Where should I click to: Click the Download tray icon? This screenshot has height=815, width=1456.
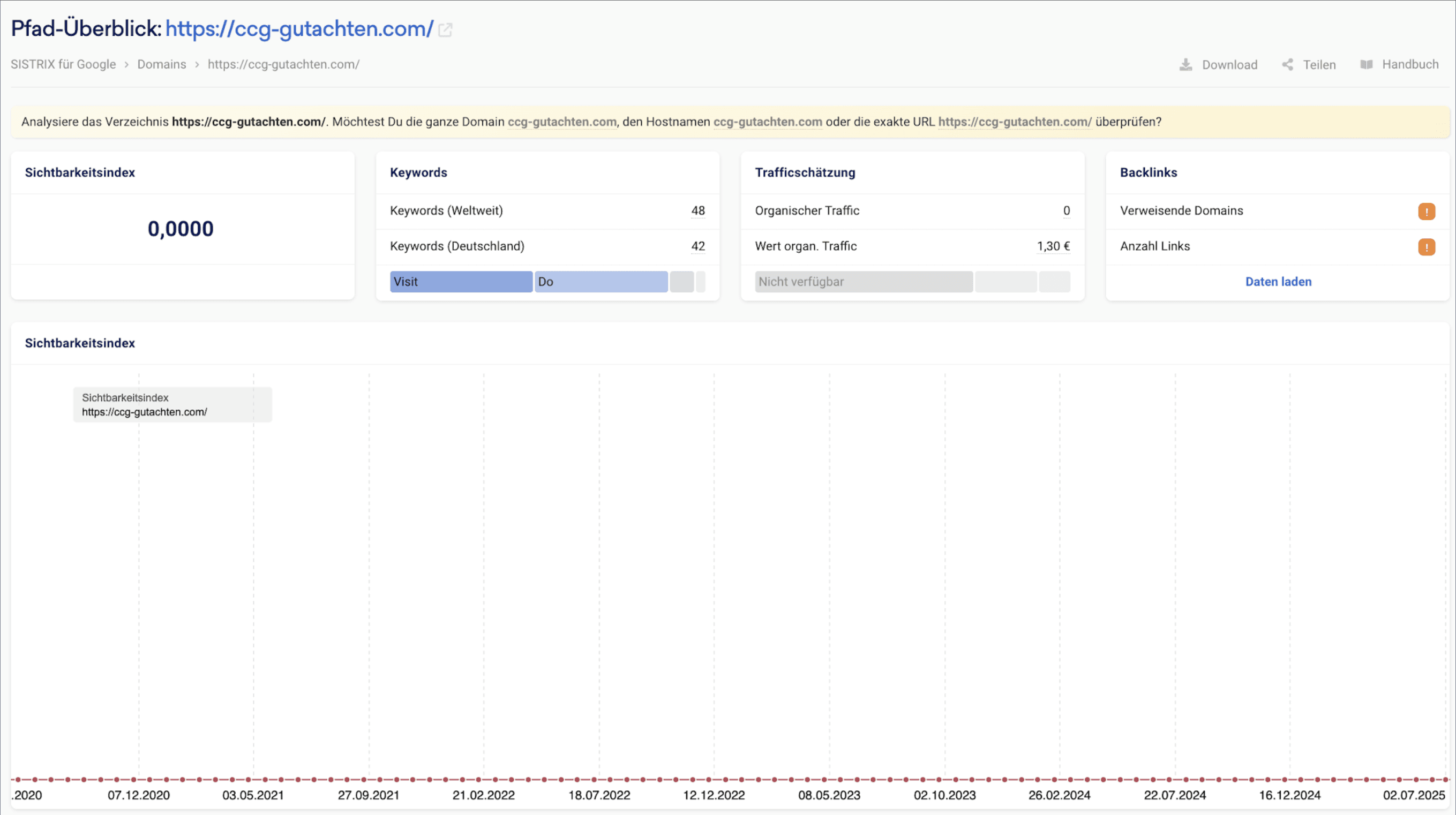click(x=1185, y=64)
